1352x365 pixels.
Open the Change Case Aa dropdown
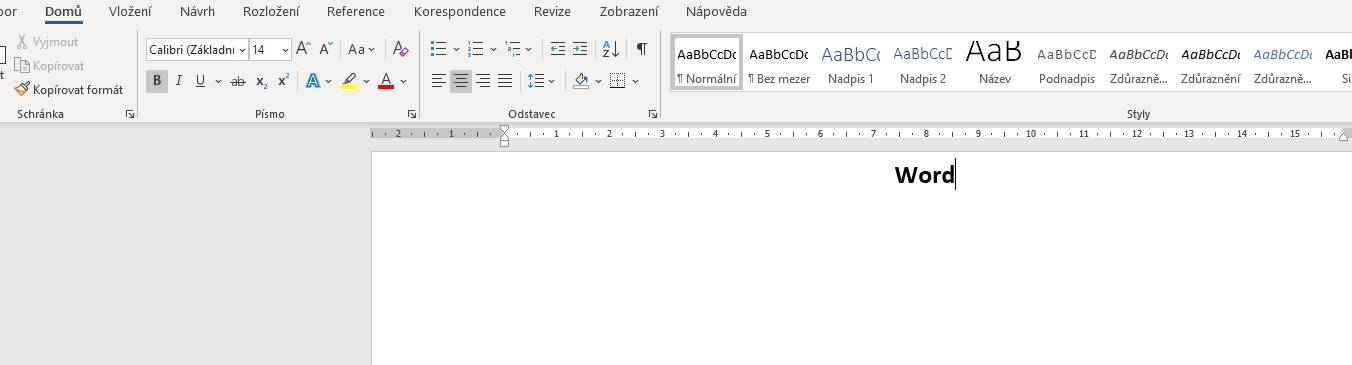pos(361,49)
